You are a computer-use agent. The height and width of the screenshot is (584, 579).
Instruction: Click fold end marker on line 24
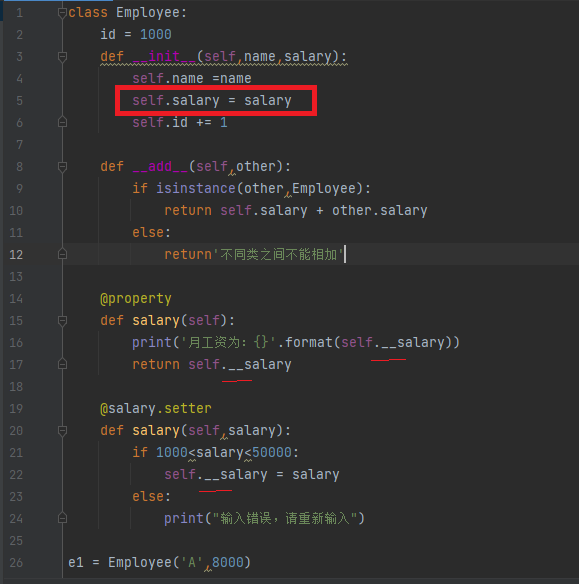coord(62,518)
